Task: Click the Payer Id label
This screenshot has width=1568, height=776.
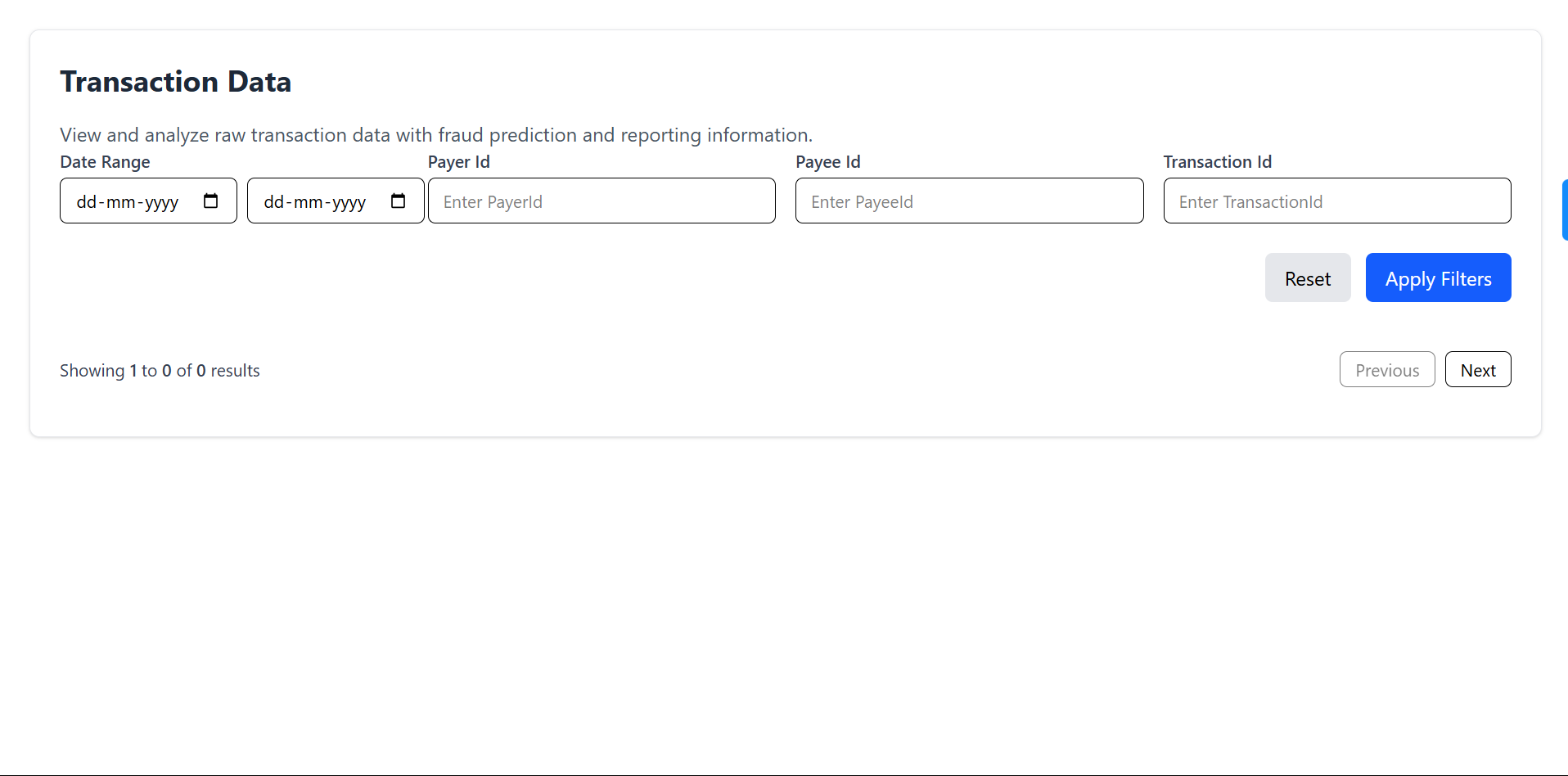Action: point(458,162)
